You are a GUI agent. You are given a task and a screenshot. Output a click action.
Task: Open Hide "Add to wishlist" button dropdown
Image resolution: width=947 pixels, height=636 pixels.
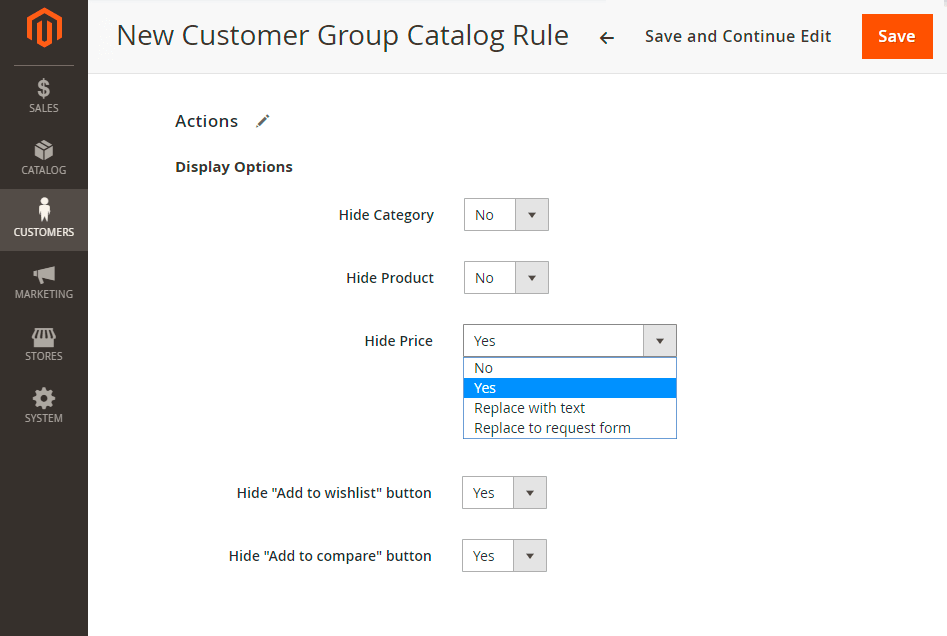(504, 493)
